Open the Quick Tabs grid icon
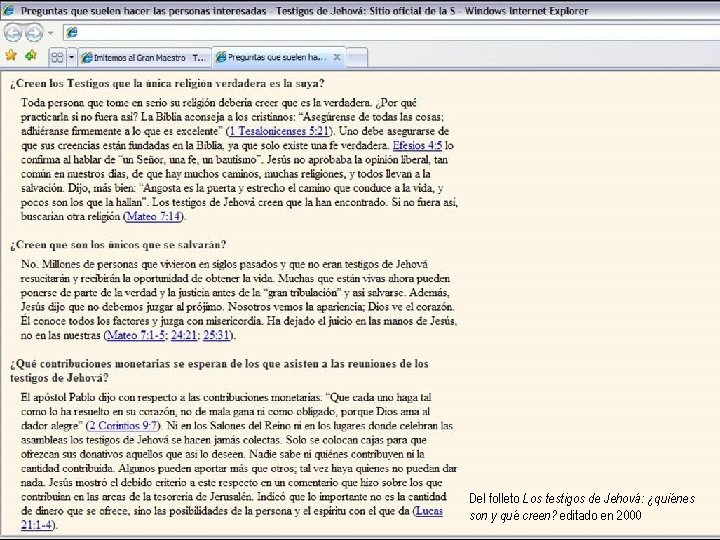This screenshot has height=540, width=720. pos(57,57)
